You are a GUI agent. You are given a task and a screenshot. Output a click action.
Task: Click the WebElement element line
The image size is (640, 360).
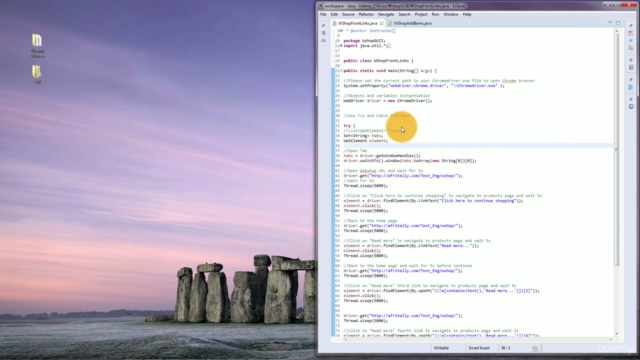pyautogui.click(x=366, y=141)
